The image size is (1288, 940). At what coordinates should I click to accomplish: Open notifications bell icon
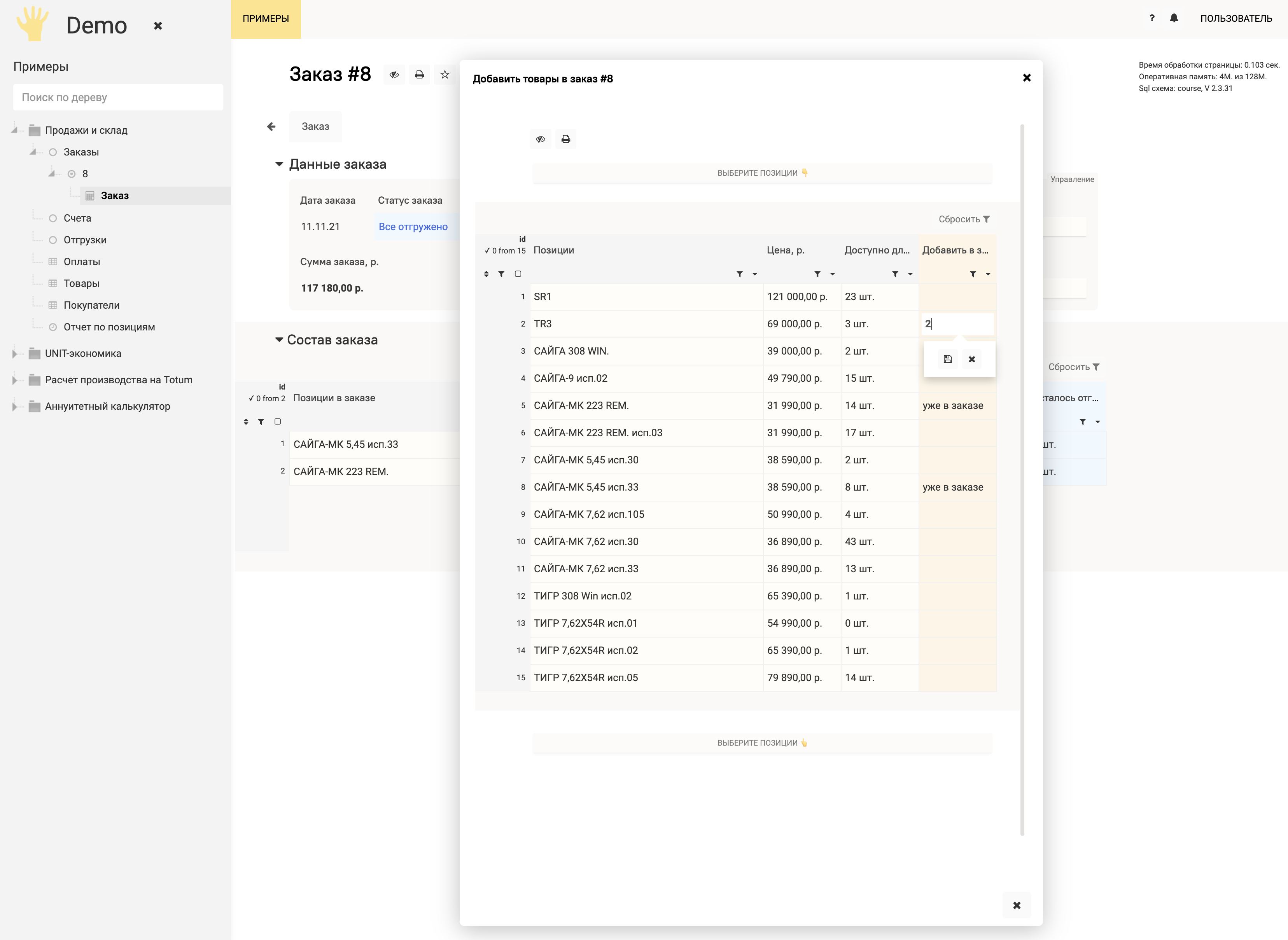tap(1174, 18)
